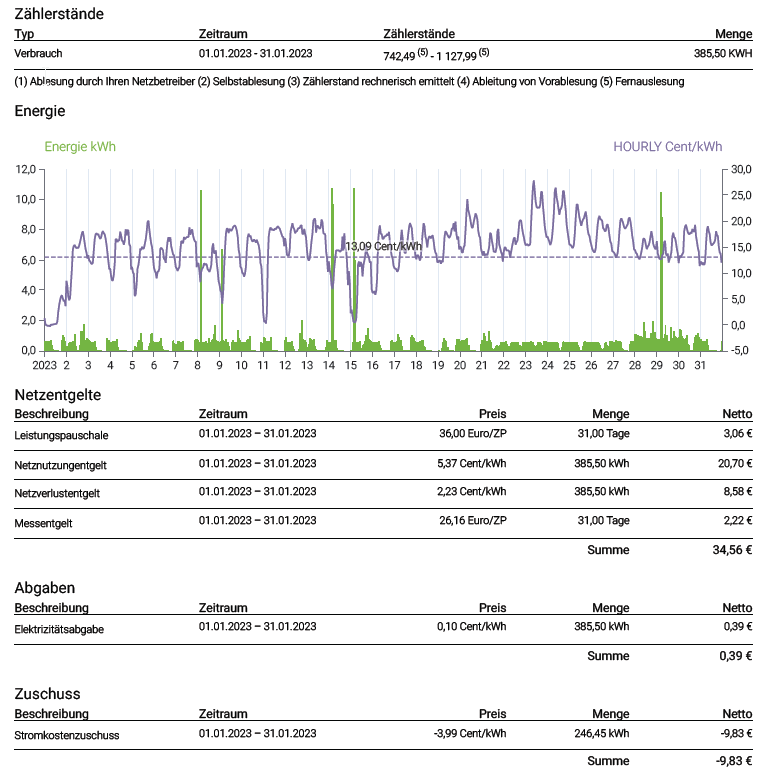
Task: Click the Messentgelt row label
Action: pos(43,523)
